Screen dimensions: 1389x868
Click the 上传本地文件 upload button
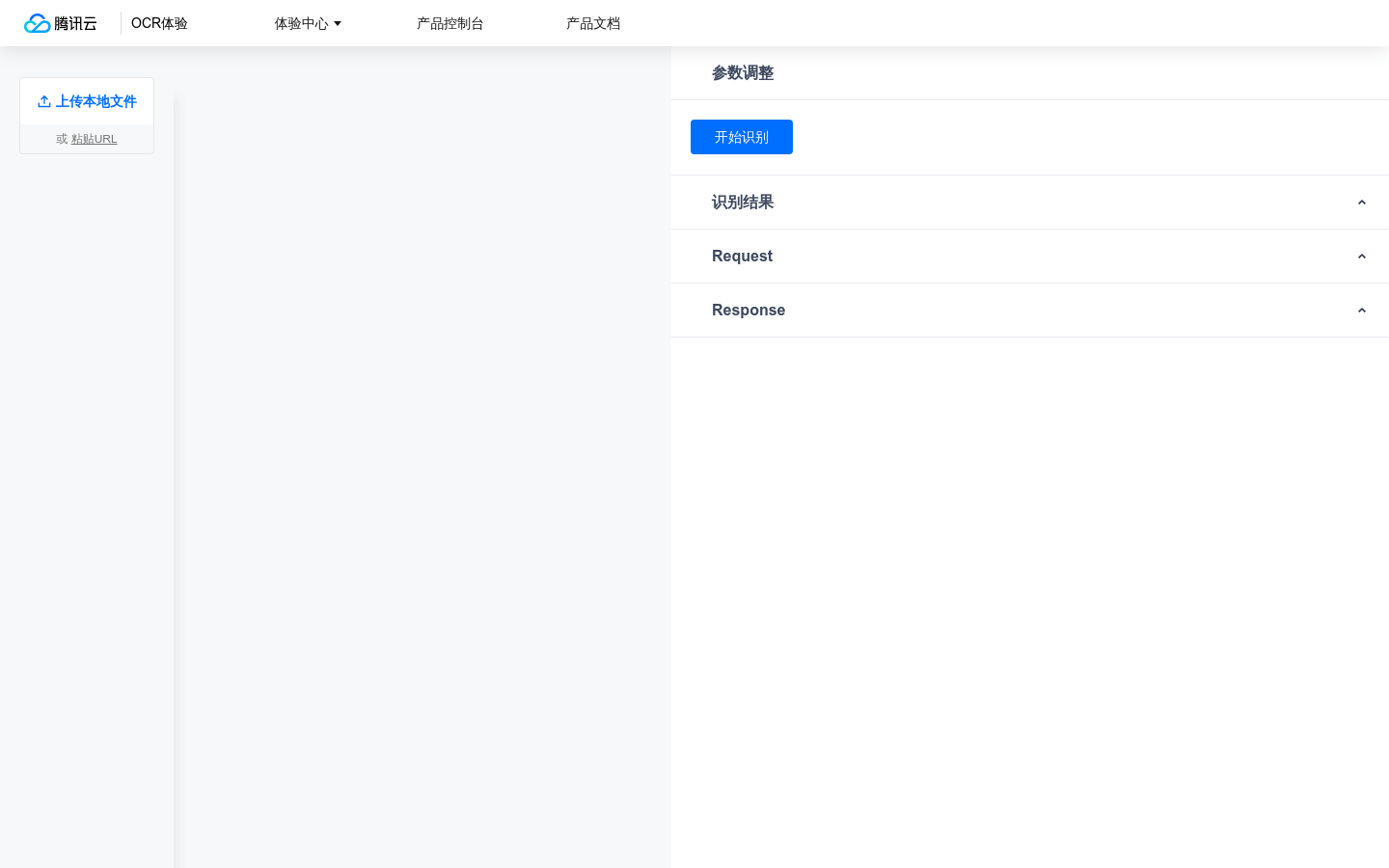point(87,101)
